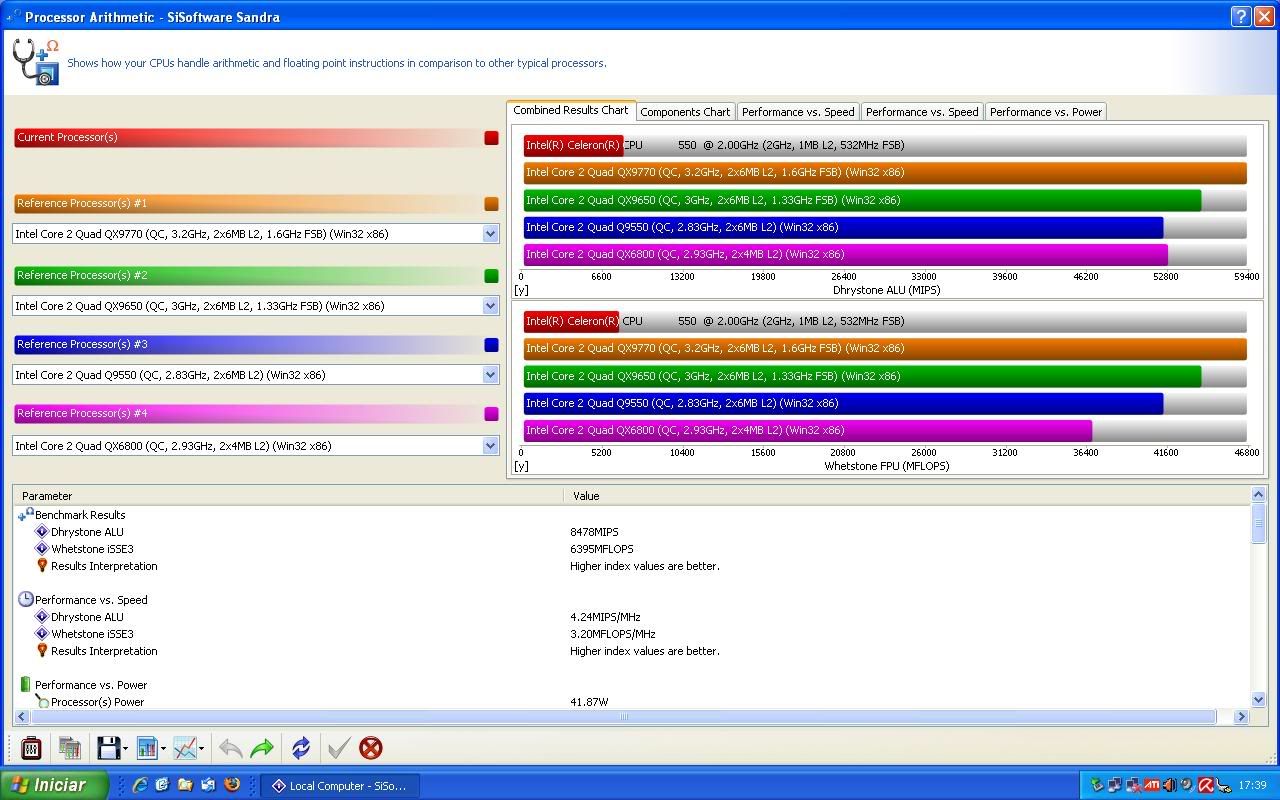
Task: Click the floppy disk save icon
Action: (x=108, y=748)
